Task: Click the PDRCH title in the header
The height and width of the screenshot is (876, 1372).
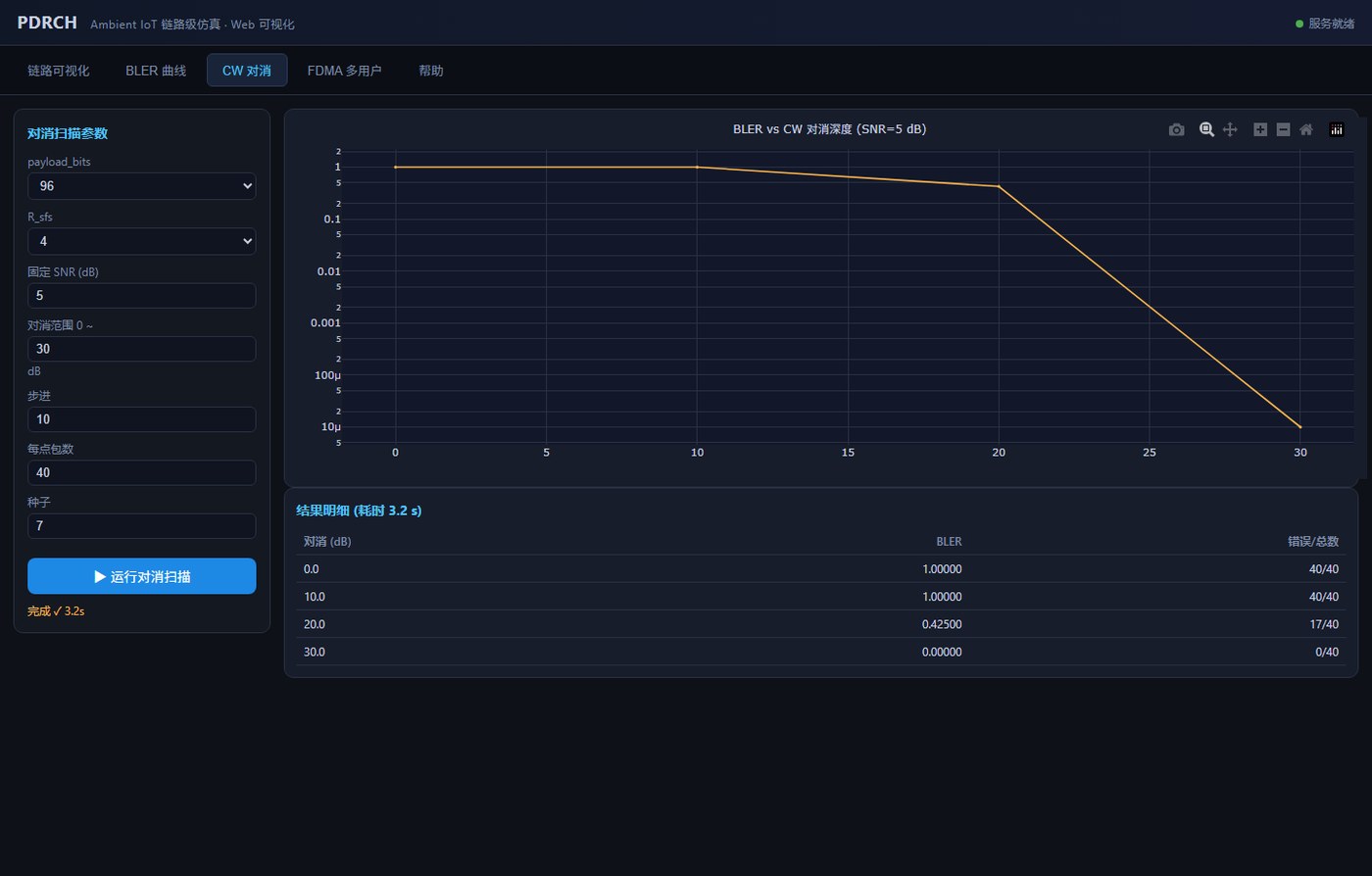Action: [47, 23]
